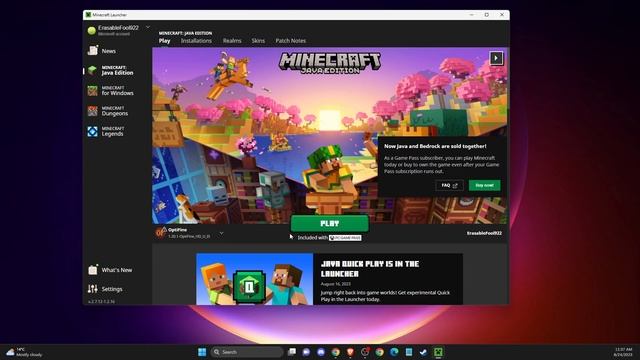Open Steam from the taskbar
This screenshot has width=640, height=360.
(x=423, y=352)
